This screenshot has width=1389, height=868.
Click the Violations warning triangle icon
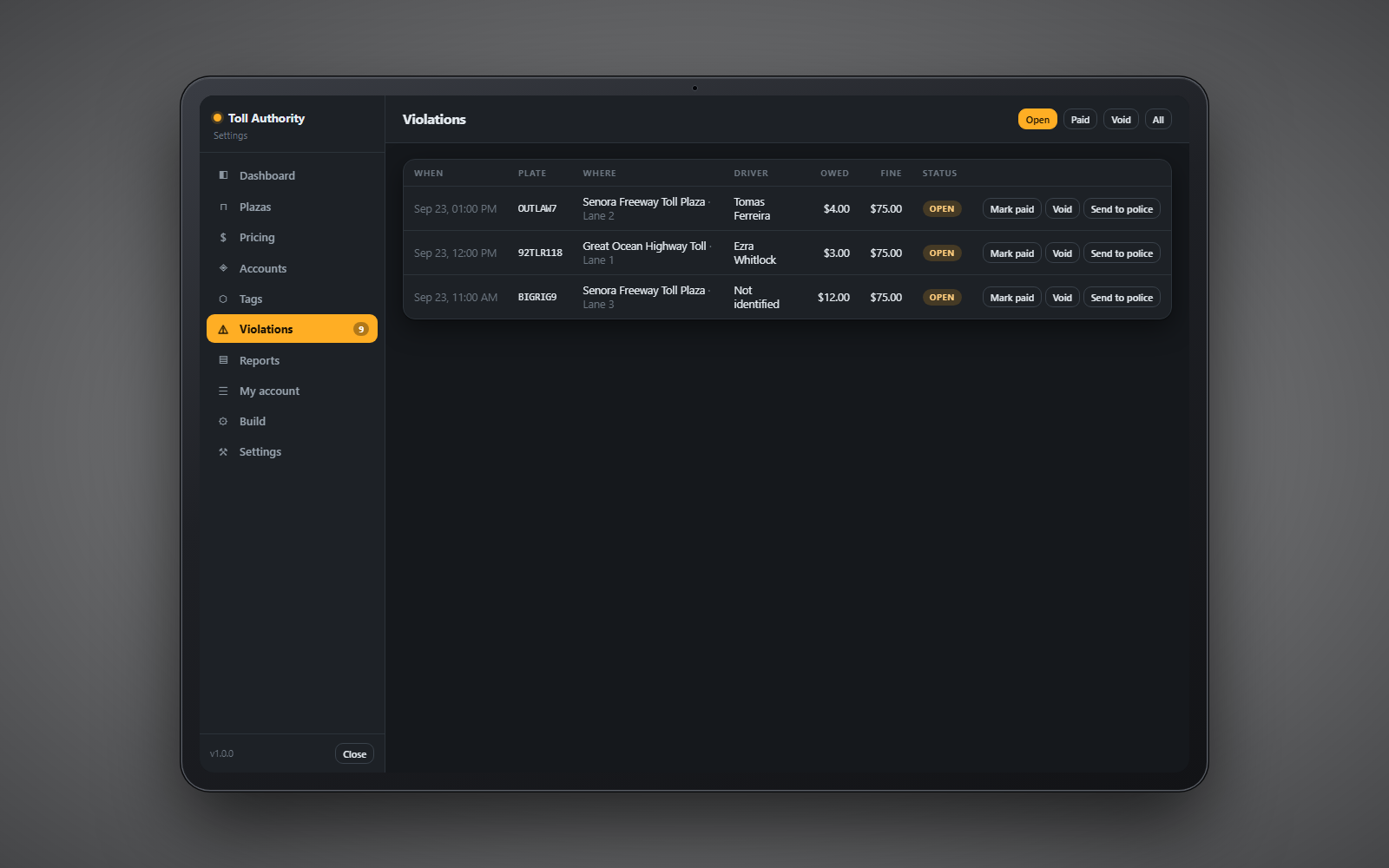pos(223,329)
